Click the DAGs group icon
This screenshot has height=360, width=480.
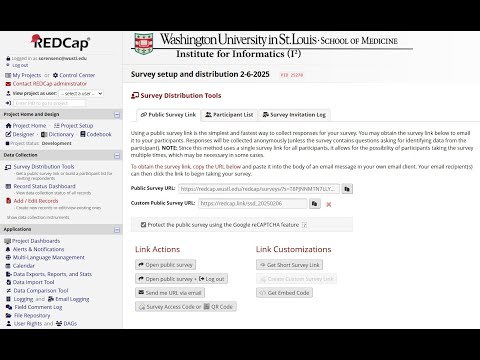(59, 324)
